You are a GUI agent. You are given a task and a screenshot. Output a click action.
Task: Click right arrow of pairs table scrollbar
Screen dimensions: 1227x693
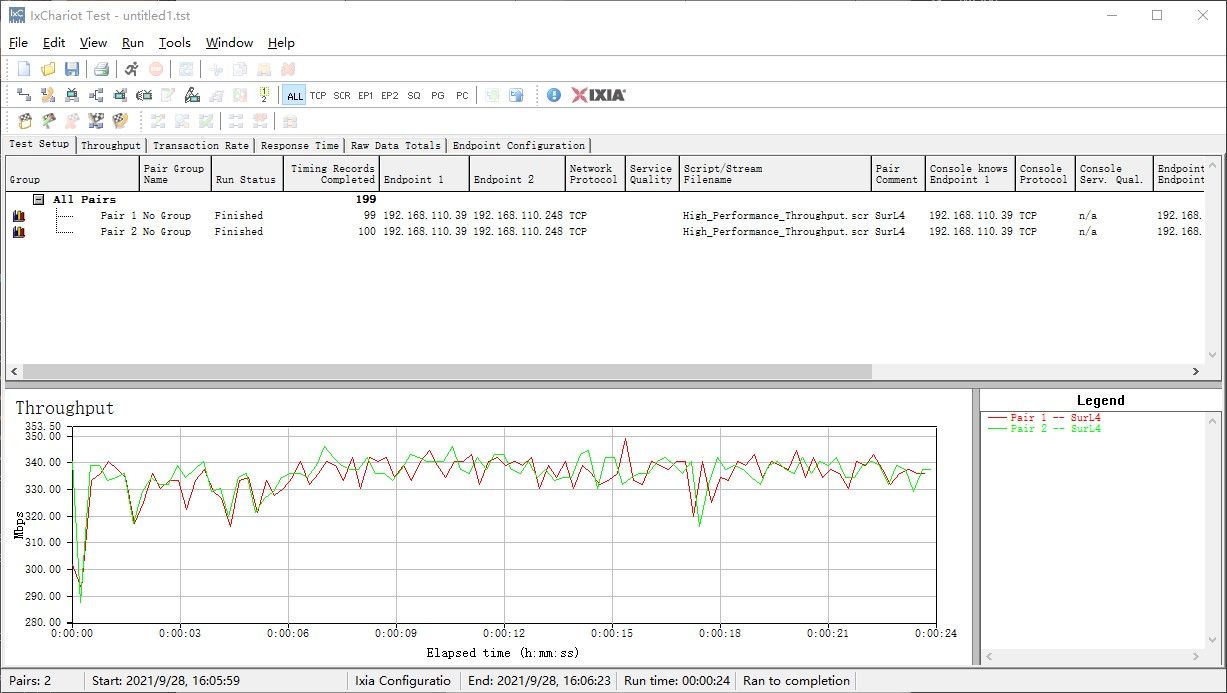1195,371
